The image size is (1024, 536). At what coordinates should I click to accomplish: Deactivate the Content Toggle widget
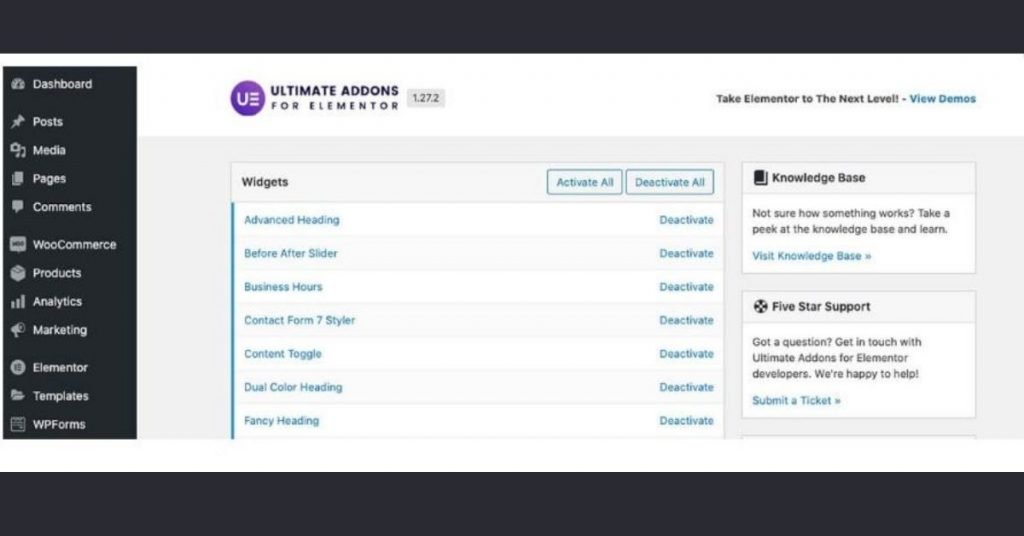[686, 354]
